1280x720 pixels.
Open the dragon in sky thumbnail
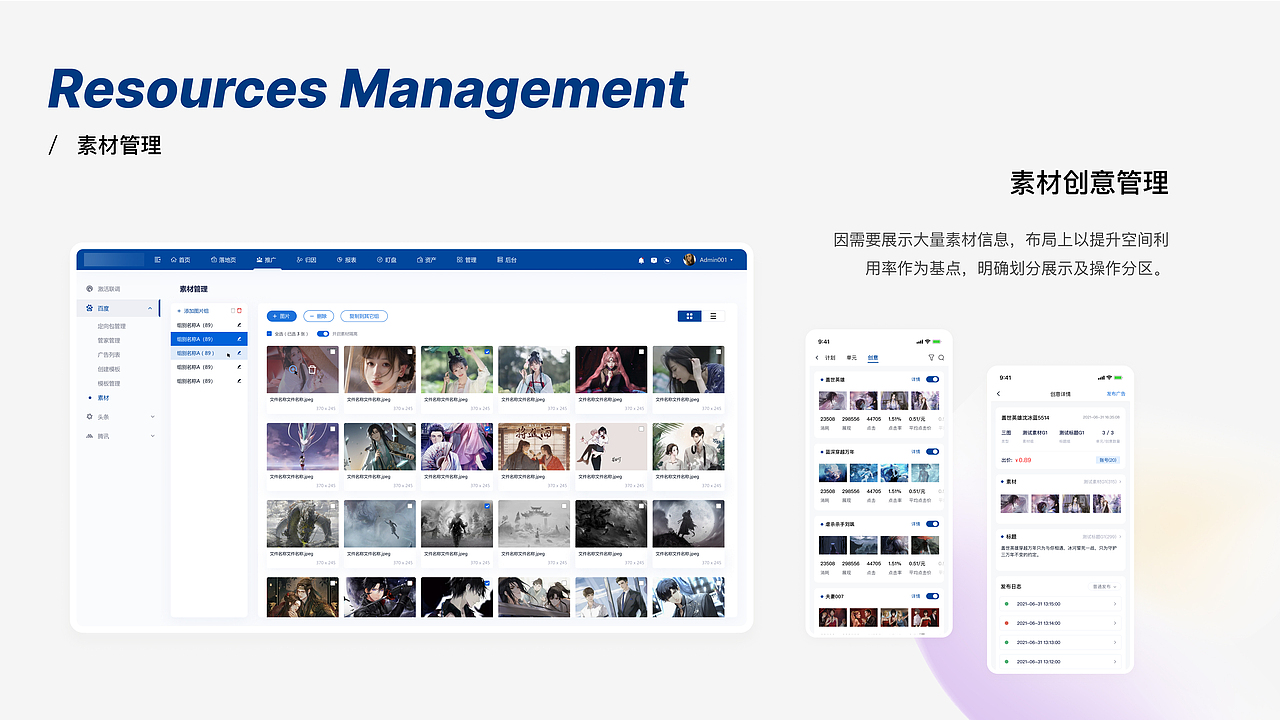[303, 446]
